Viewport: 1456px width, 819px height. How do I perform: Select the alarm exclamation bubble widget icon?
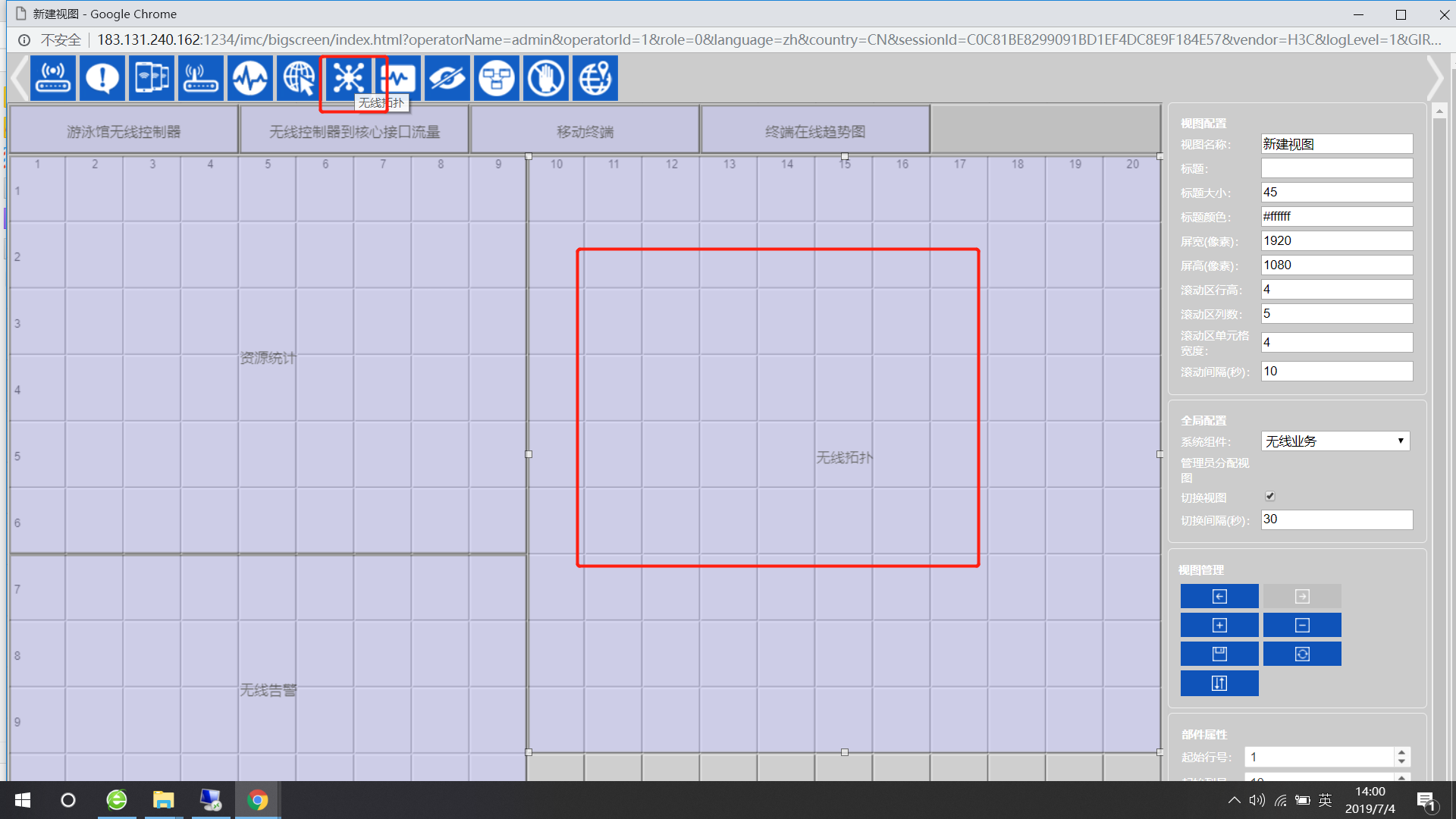(102, 77)
